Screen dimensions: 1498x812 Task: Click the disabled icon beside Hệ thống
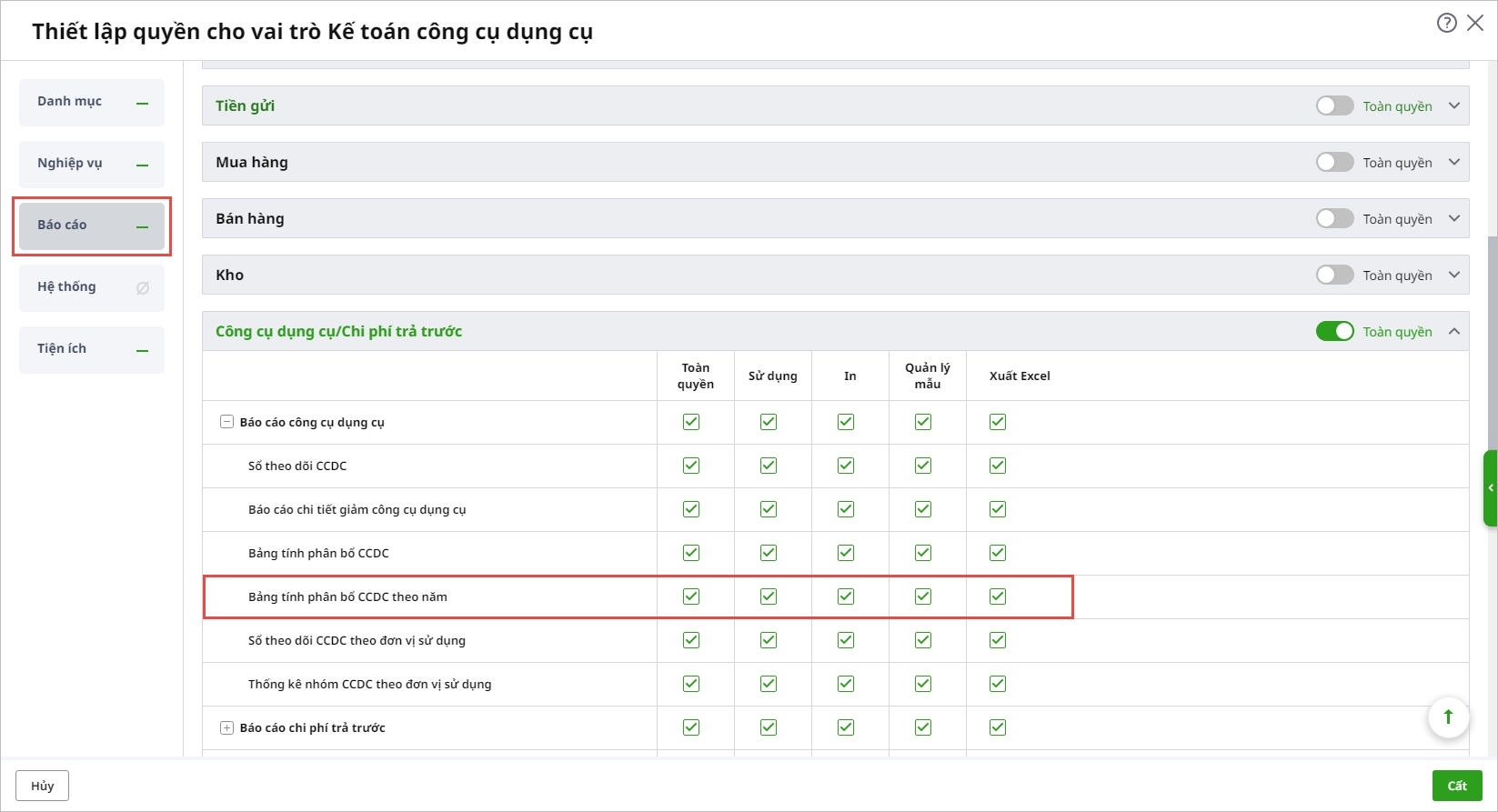pyautogui.click(x=142, y=288)
